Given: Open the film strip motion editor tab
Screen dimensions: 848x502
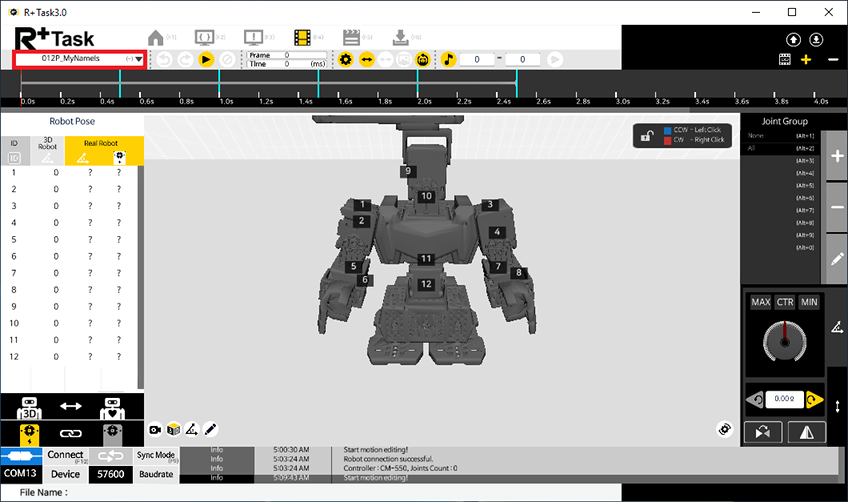Looking at the screenshot, I should click(x=303, y=37).
